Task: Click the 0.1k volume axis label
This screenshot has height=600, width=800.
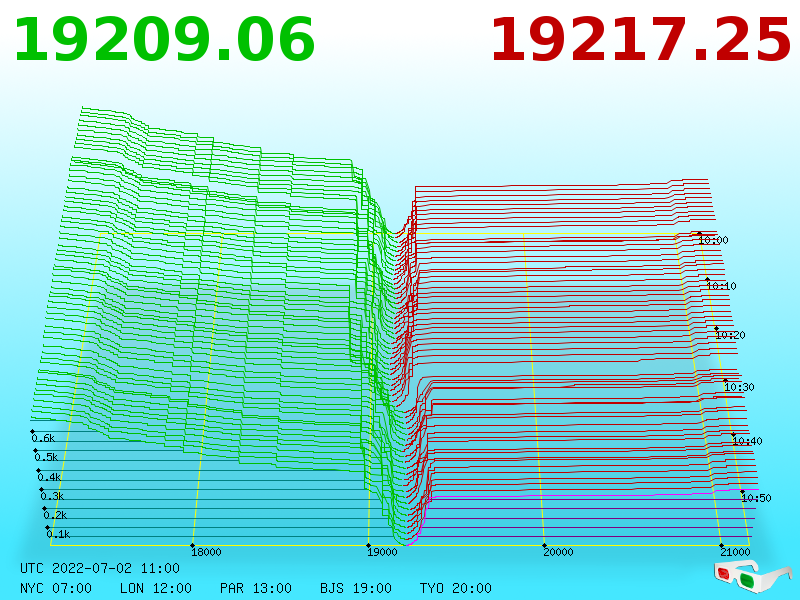Action: tap(59, 534)
